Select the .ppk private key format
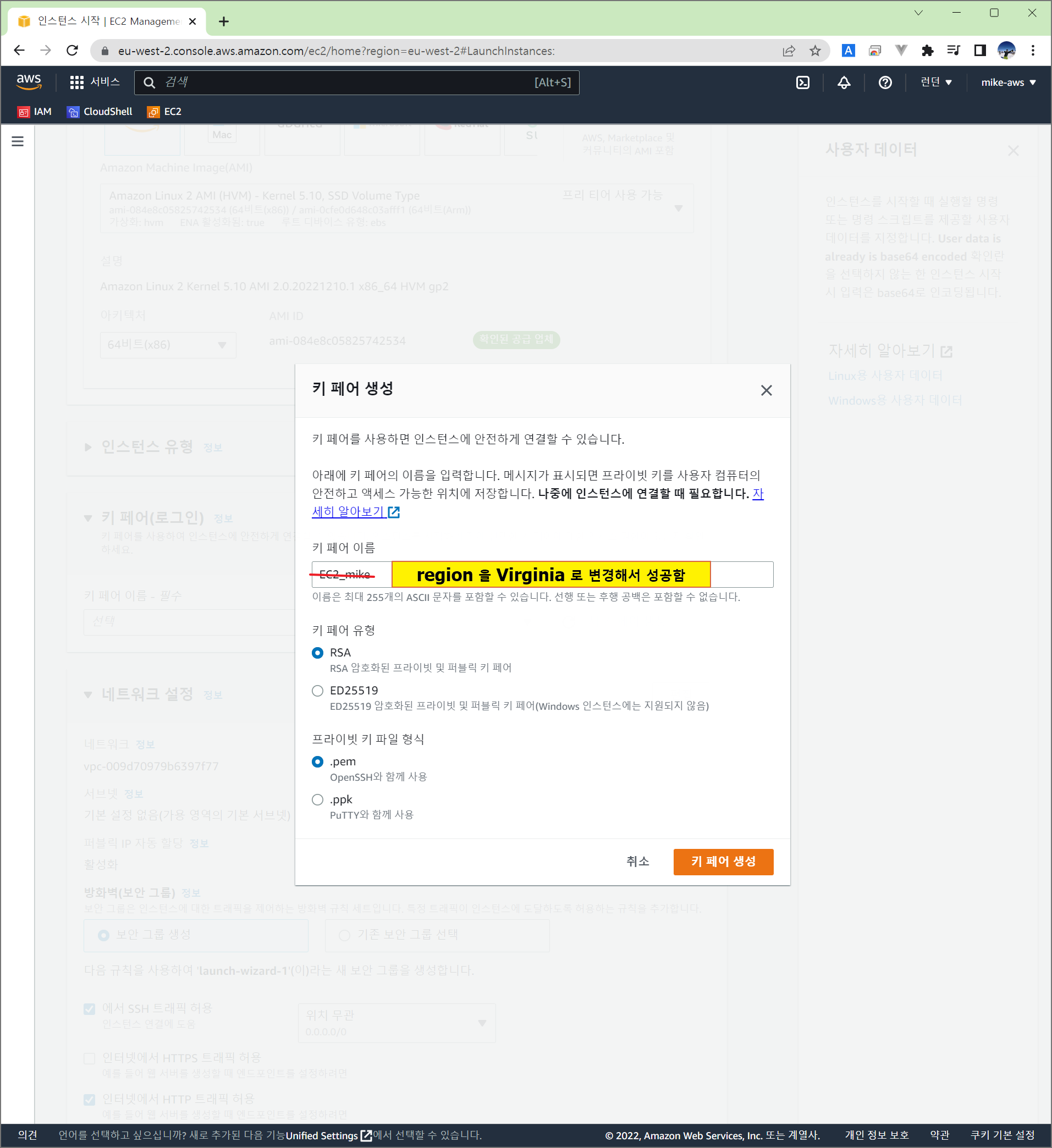Viewport: 1052px width, 1148px height. tap(317, 800)
